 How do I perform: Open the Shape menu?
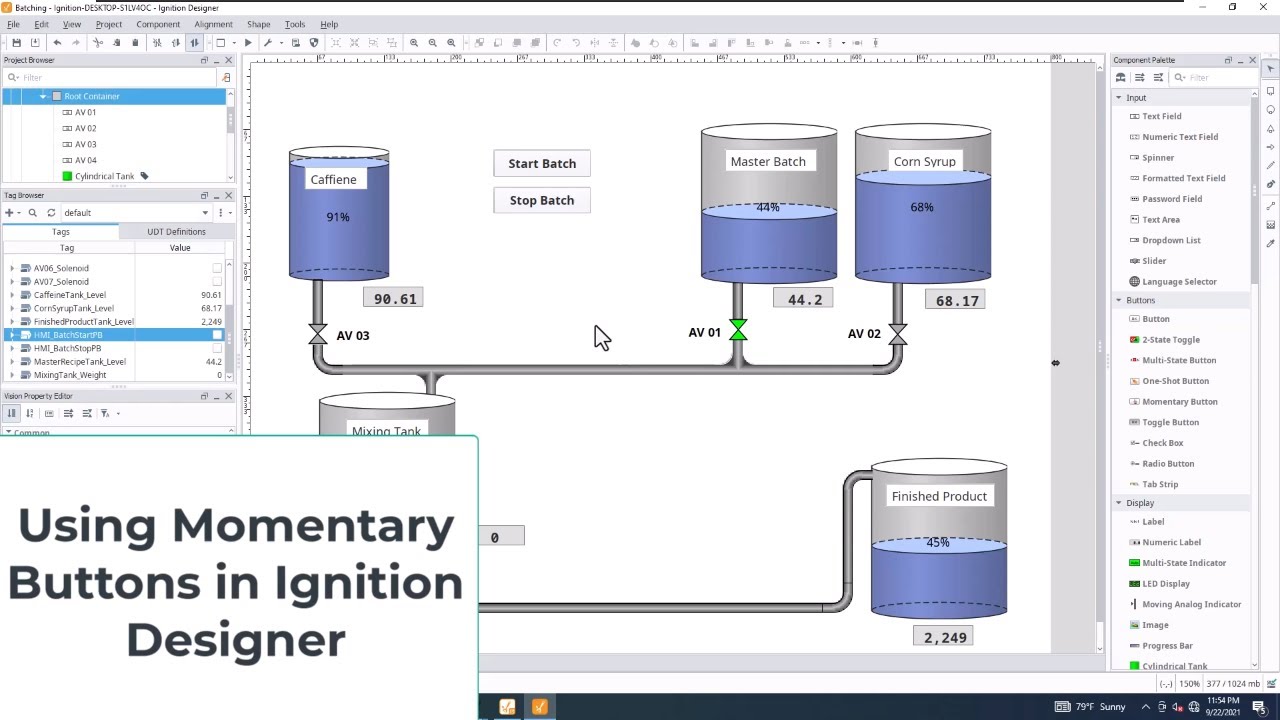pos(258,24)
